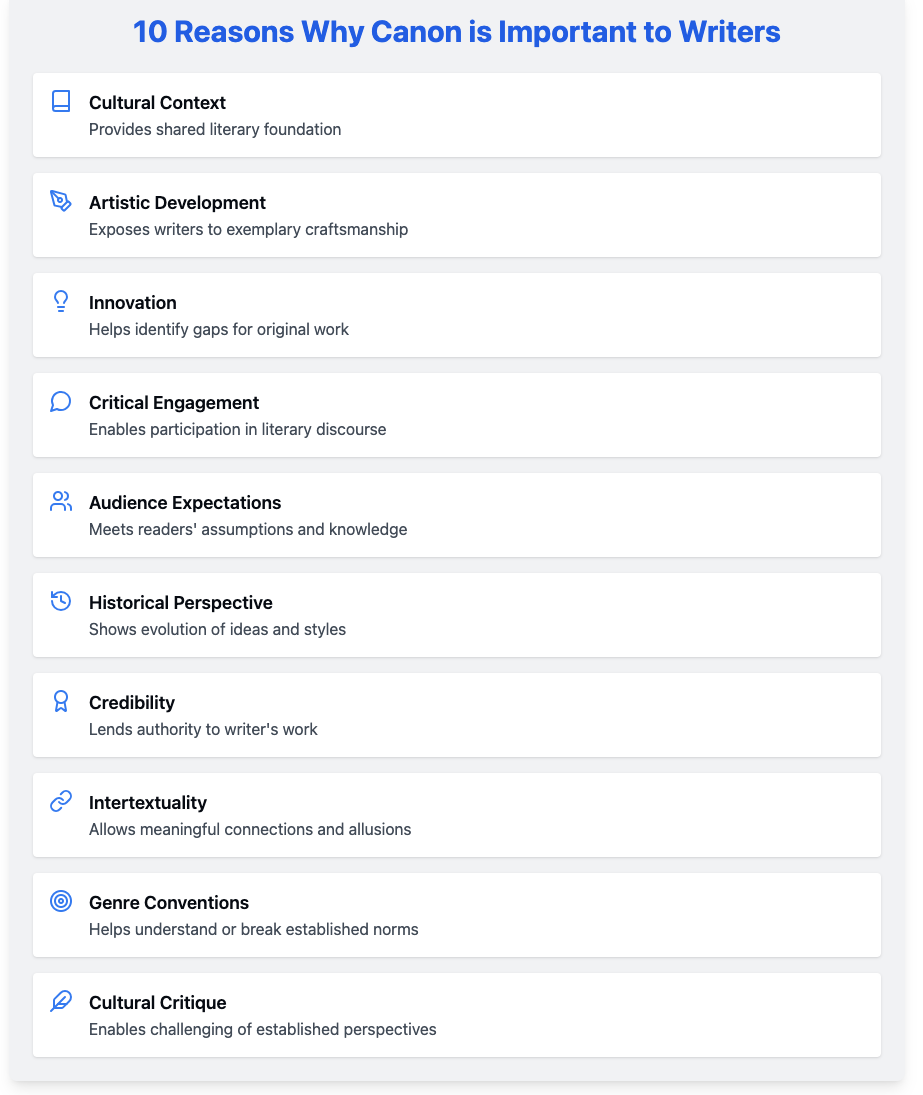
Task: Click the Critical Engagement heading
Action: click(x=174, y=402)
